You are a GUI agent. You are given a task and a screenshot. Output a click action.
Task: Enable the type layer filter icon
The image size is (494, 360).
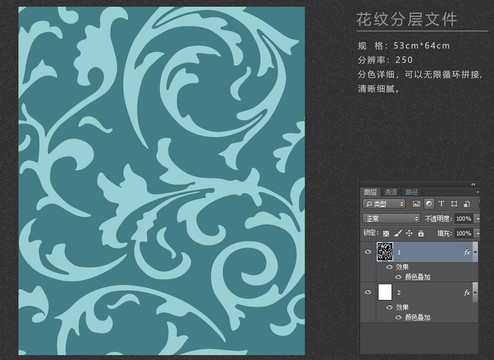[441, 204]
